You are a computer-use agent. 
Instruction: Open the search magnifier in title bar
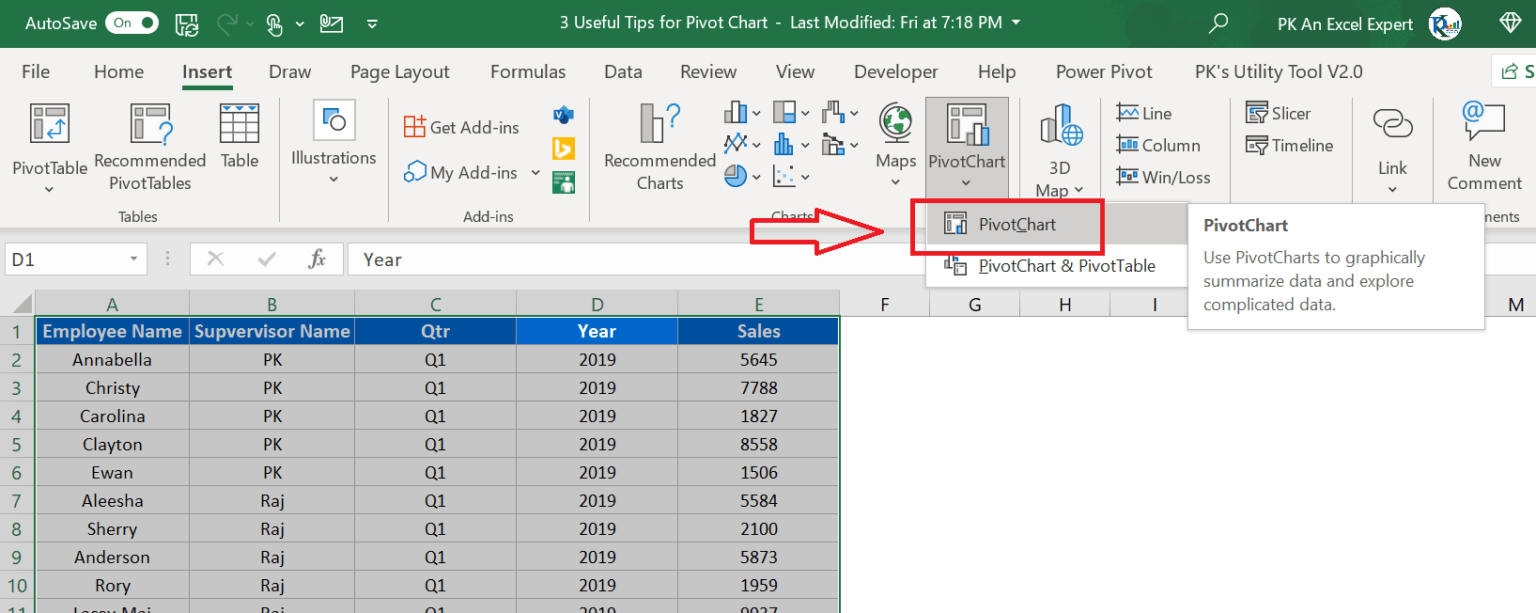[1218, 23]
